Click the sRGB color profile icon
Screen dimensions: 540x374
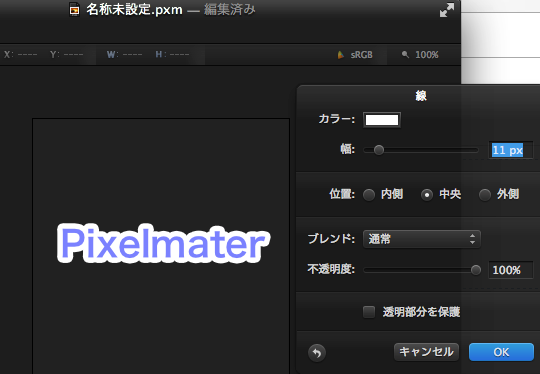tap(341, 55)
